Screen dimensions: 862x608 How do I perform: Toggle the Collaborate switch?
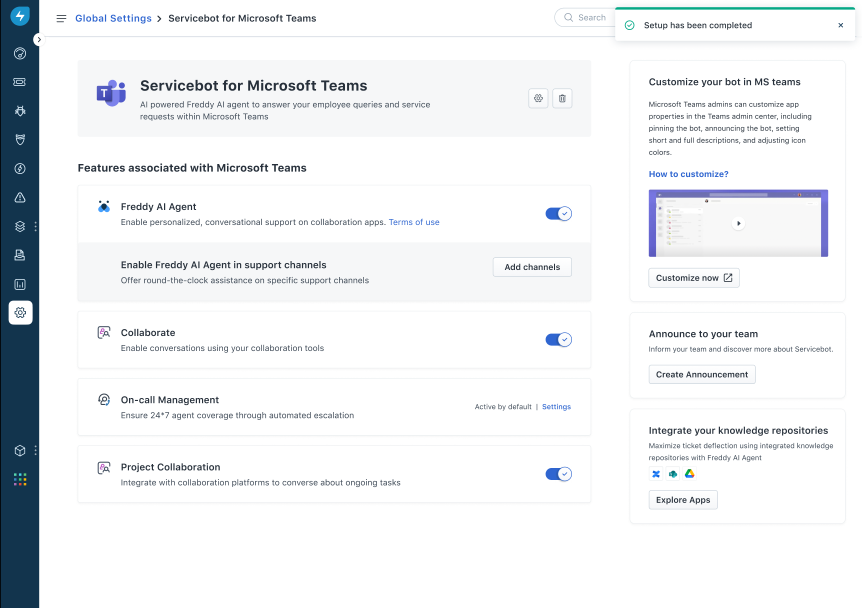pyautogui.click(x=559, y=340)
